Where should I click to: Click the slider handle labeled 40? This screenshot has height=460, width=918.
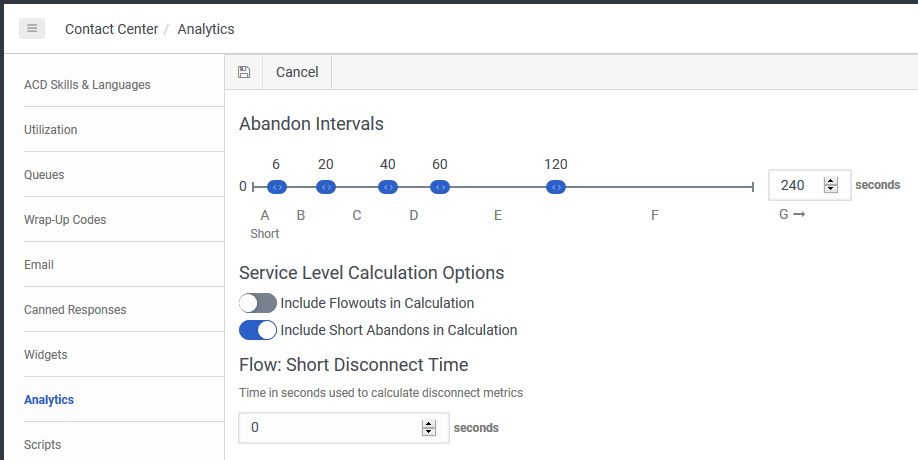pyautogui.click(x=388, y=187)
